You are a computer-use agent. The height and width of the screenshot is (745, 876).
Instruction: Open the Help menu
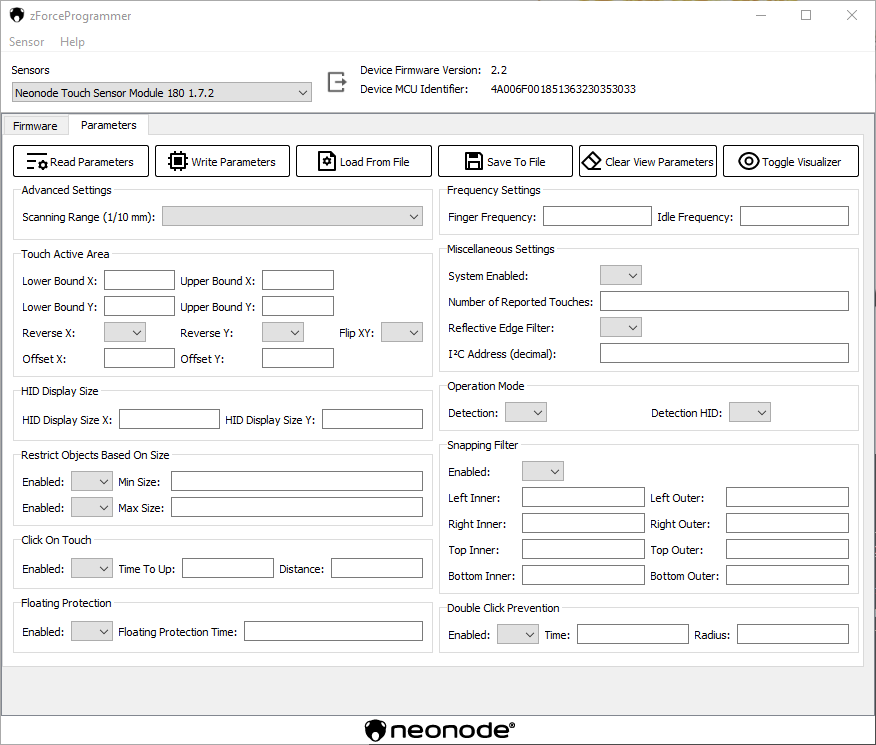pos(72,42)
